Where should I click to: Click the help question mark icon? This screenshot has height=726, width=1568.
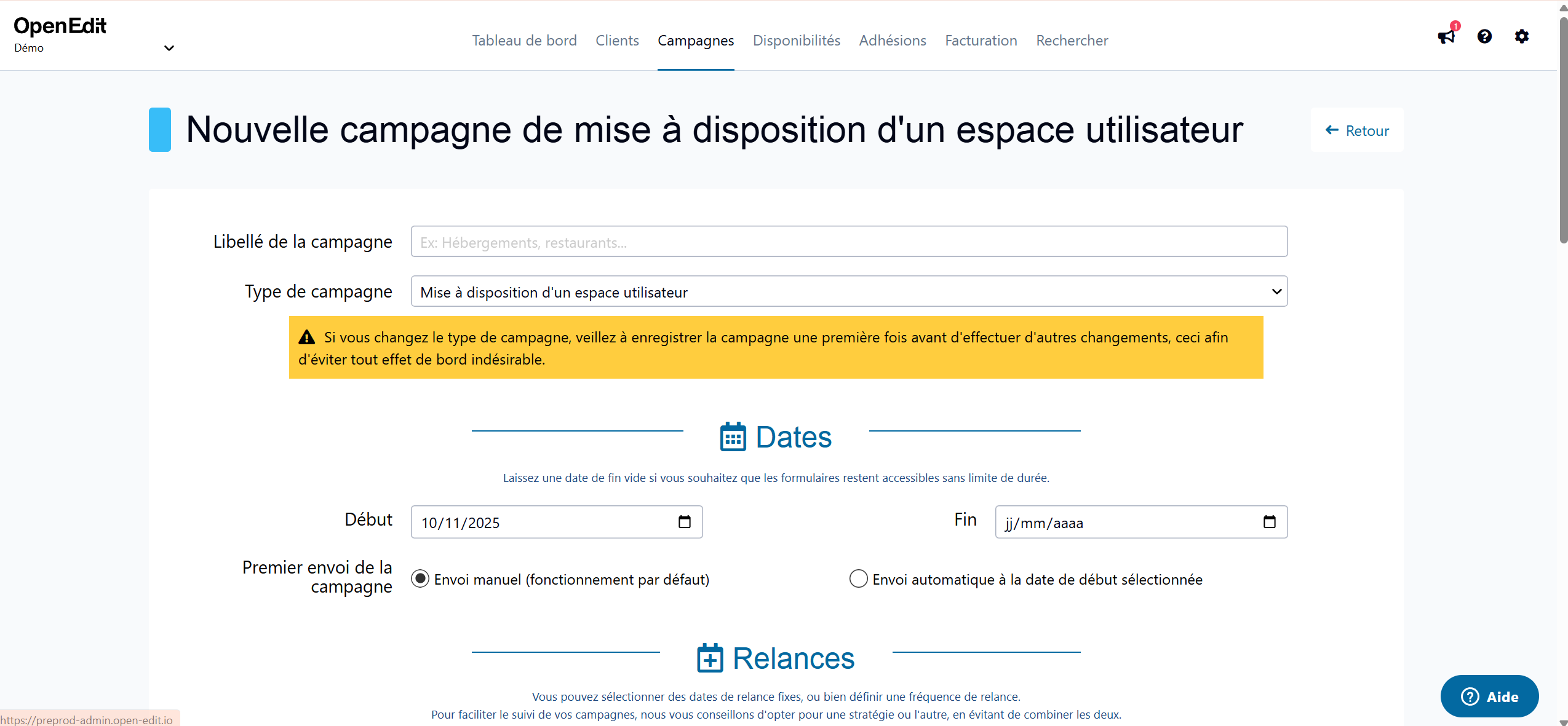[1484, 37]
